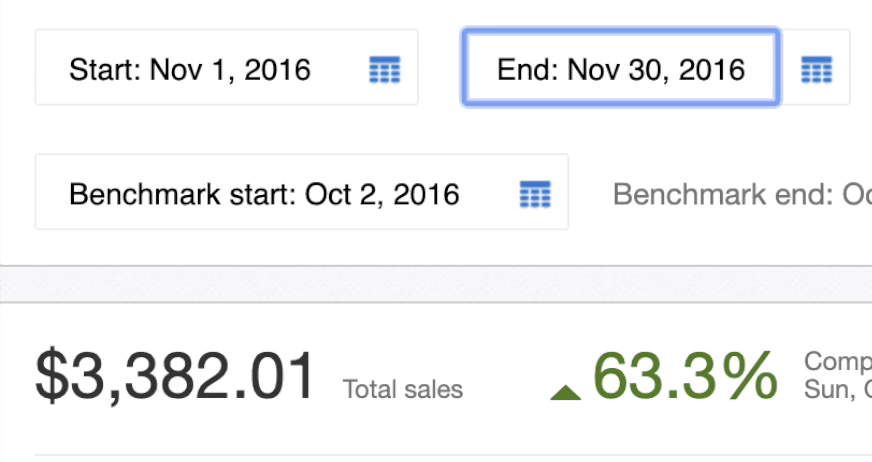Click the 'Nov 30, 2016' date value
This screenshot has height=462, width=872.
tap(656, 70)
